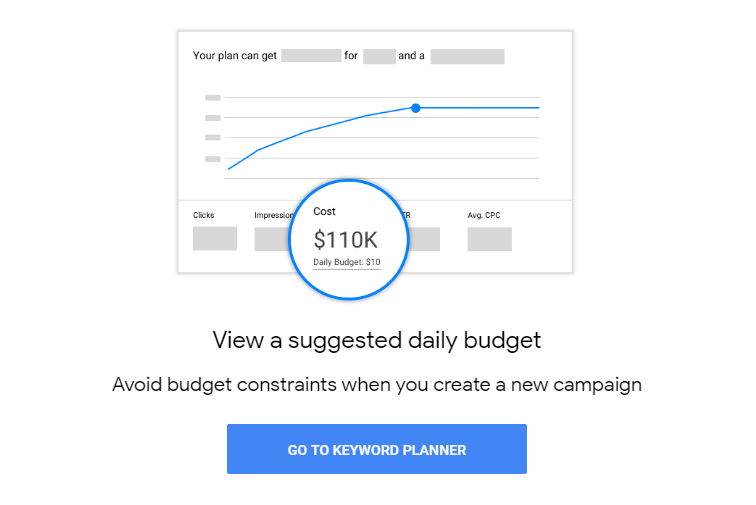
Task: Click the "Avoid budget constraints" subtitle text
Action: pyautogui.click(x=377, y=385)
